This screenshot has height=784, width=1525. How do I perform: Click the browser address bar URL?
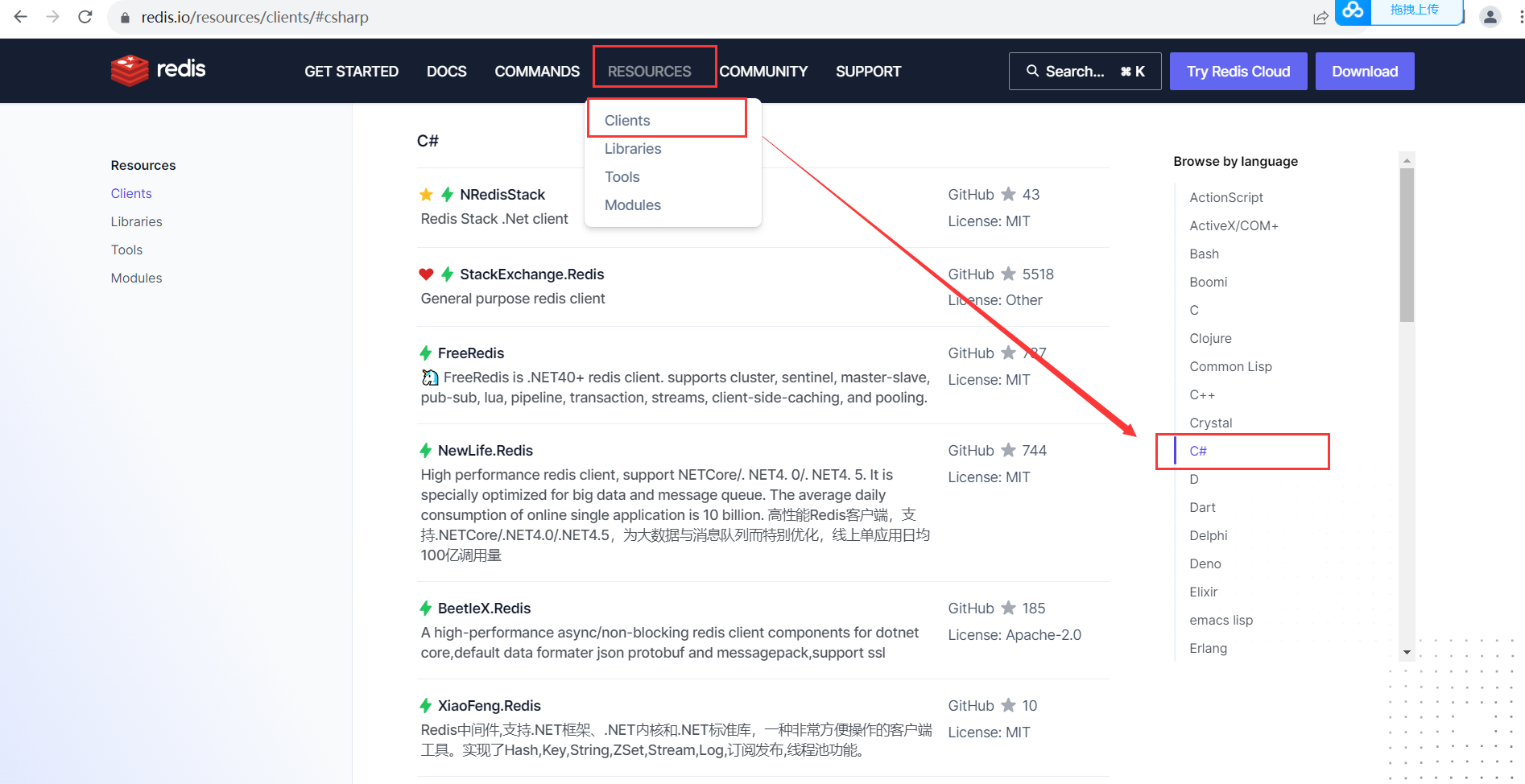254,17
